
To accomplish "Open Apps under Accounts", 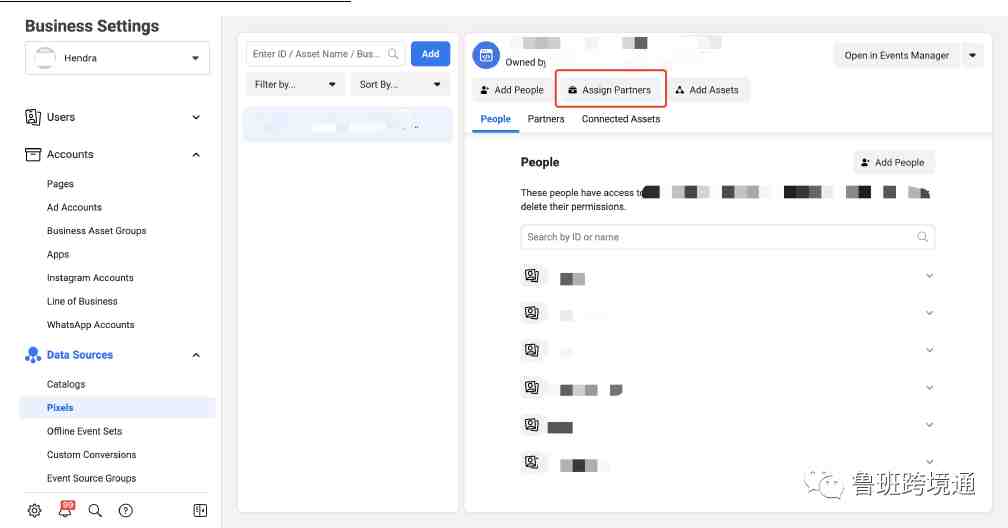I will pos(58,255).
